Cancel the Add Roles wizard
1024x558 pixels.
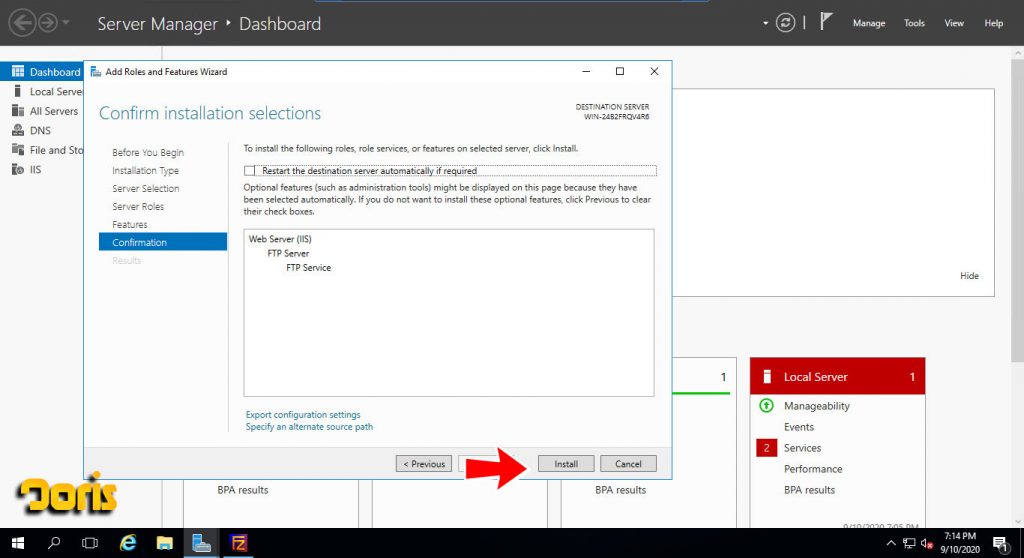pyautogui.click(x=628, y=464)
